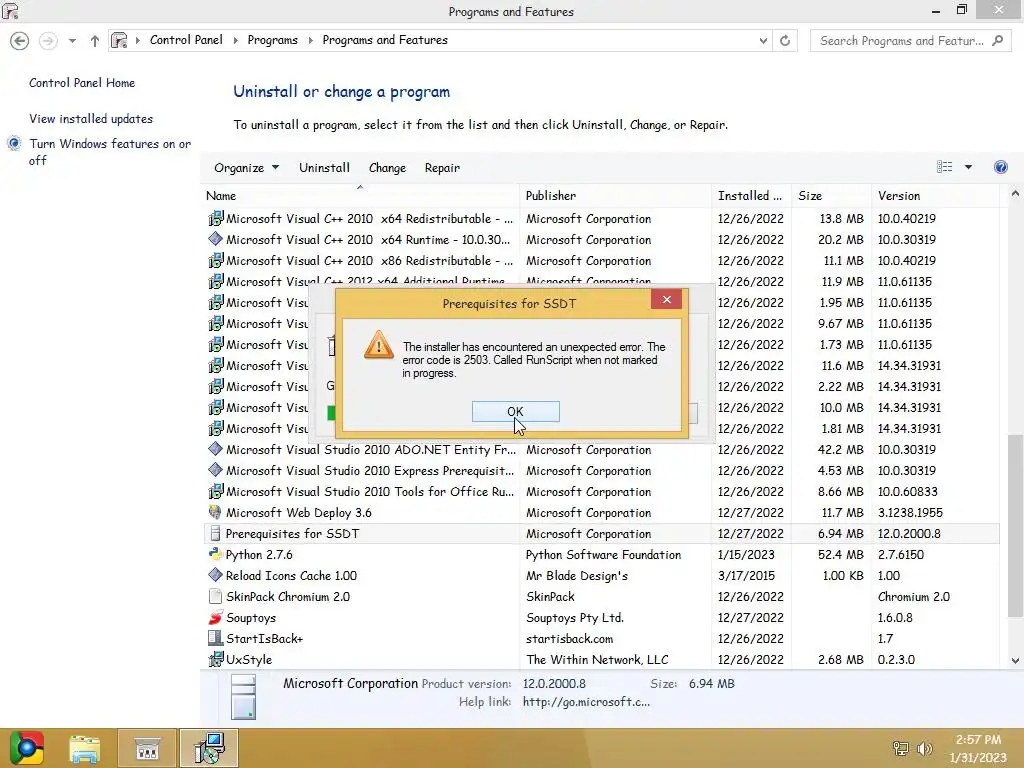Select UxStyle entry name
This screenshot has height=768, width=1024.
pyautogui.click(x=249, y=660)
